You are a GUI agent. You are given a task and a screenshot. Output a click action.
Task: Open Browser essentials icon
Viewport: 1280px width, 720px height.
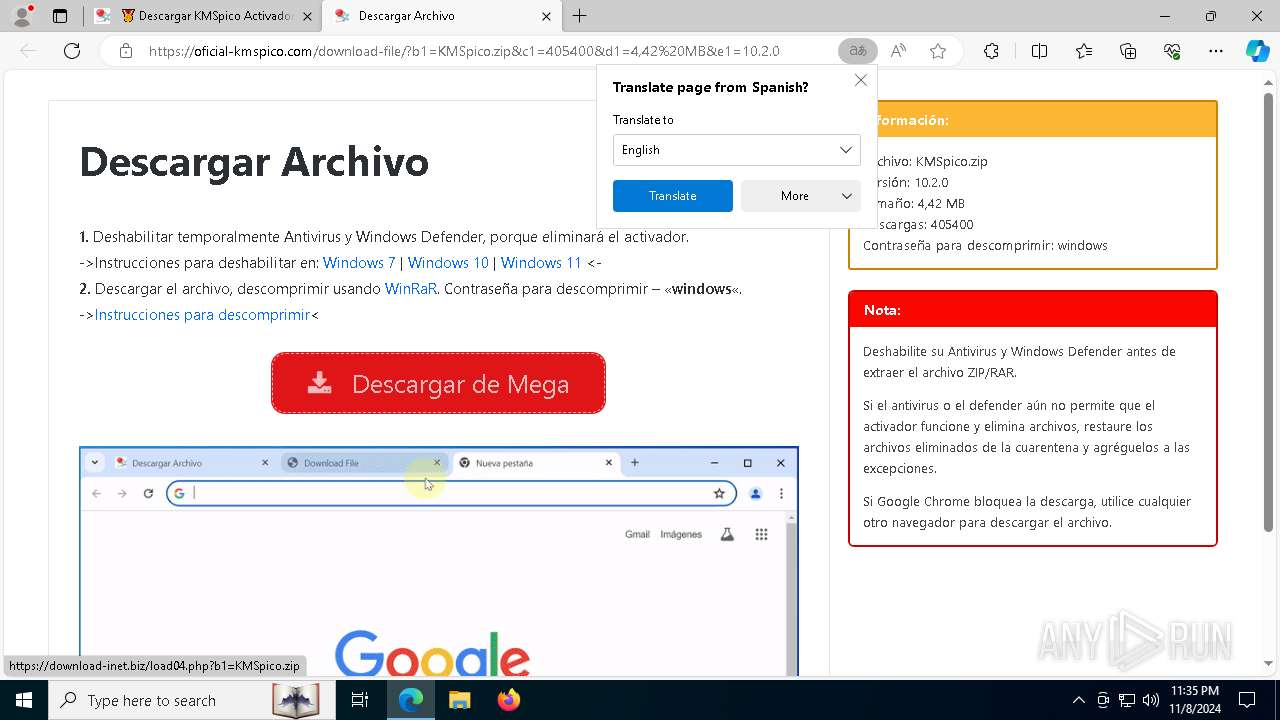click(x=1172, y=51)
